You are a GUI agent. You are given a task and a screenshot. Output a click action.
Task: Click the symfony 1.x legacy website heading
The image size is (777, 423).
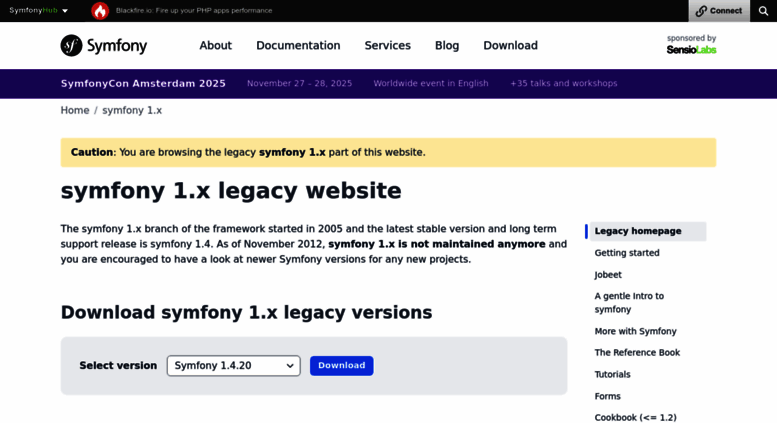[231, 191]
